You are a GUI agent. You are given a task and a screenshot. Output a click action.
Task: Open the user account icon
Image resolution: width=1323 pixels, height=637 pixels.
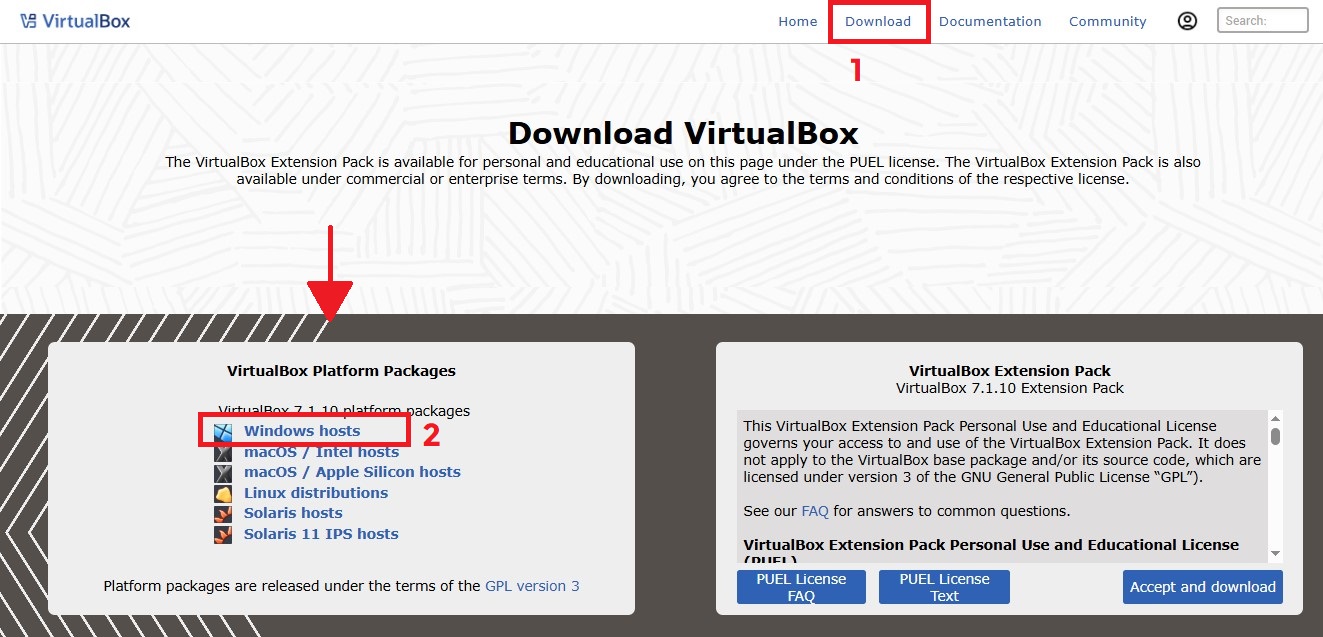tap(1187, 19)
